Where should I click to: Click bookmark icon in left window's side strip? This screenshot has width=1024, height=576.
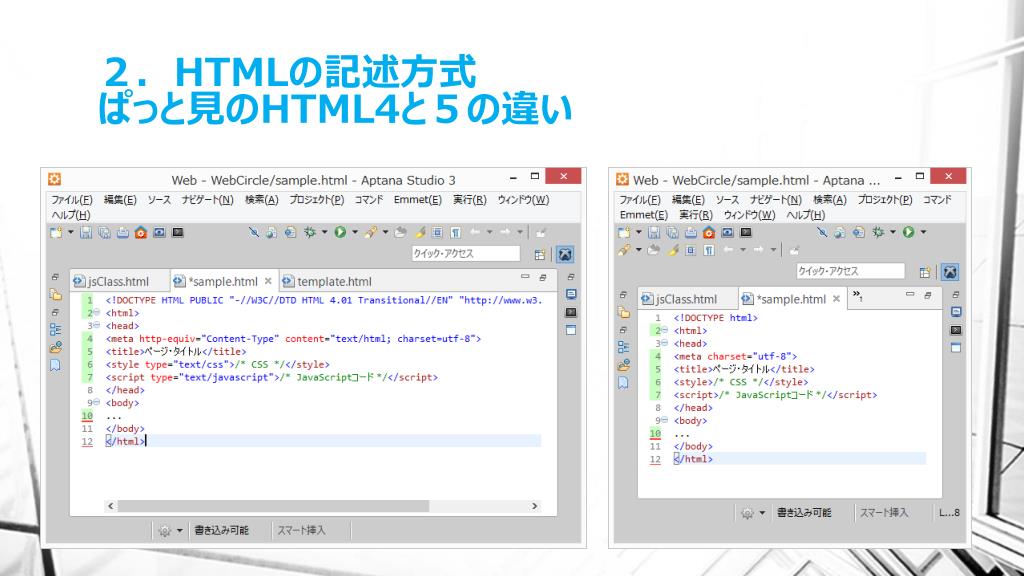pos(56,365)
